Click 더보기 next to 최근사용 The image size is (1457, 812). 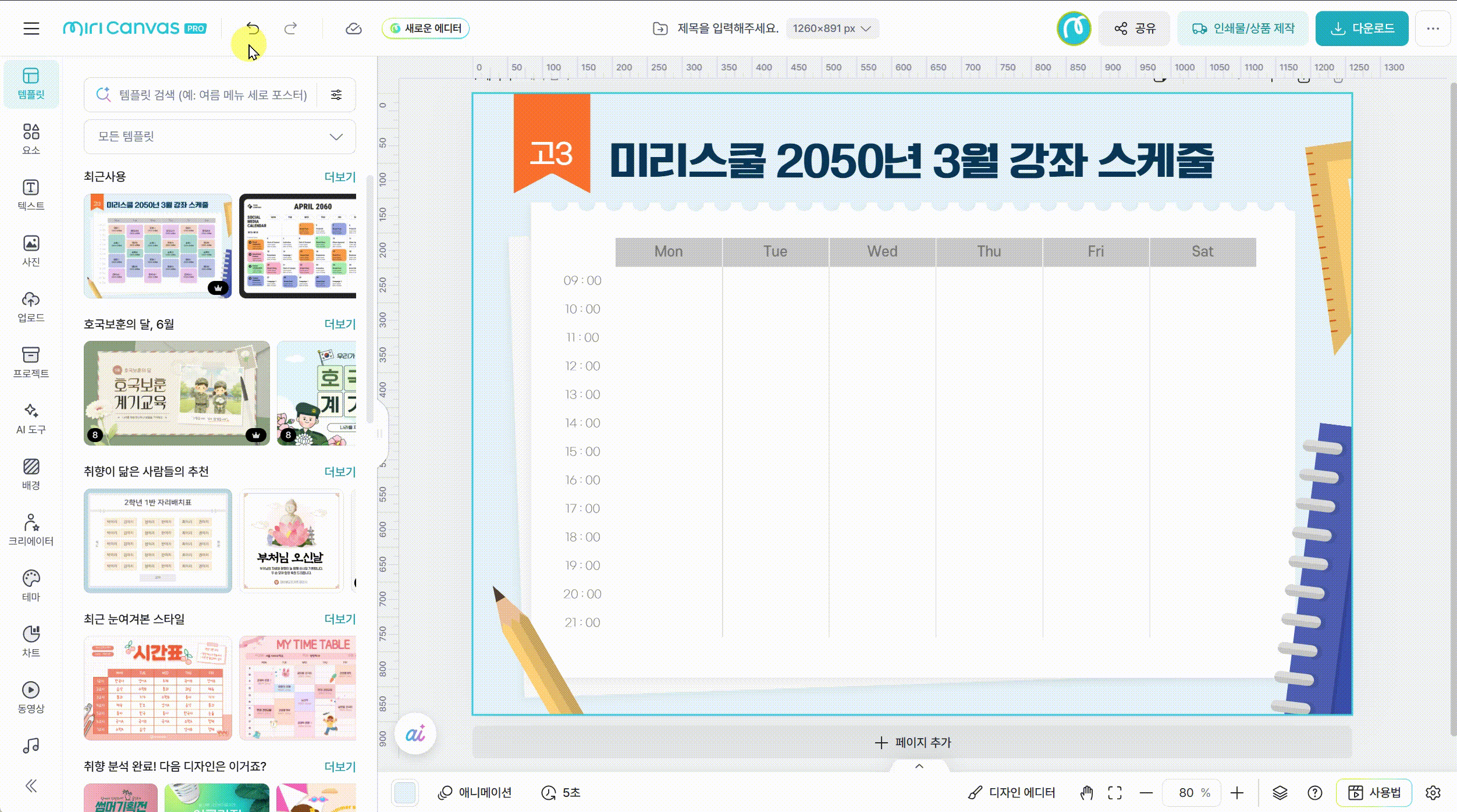click(x=340, y=177)
